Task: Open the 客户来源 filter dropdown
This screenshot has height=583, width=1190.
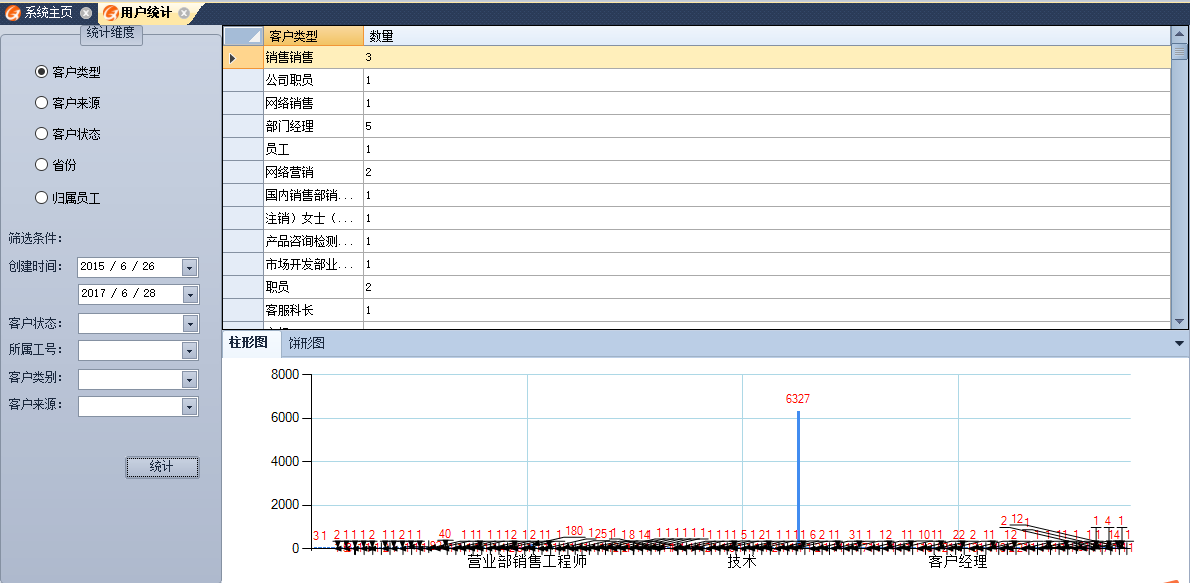Action: coord(190,405)
